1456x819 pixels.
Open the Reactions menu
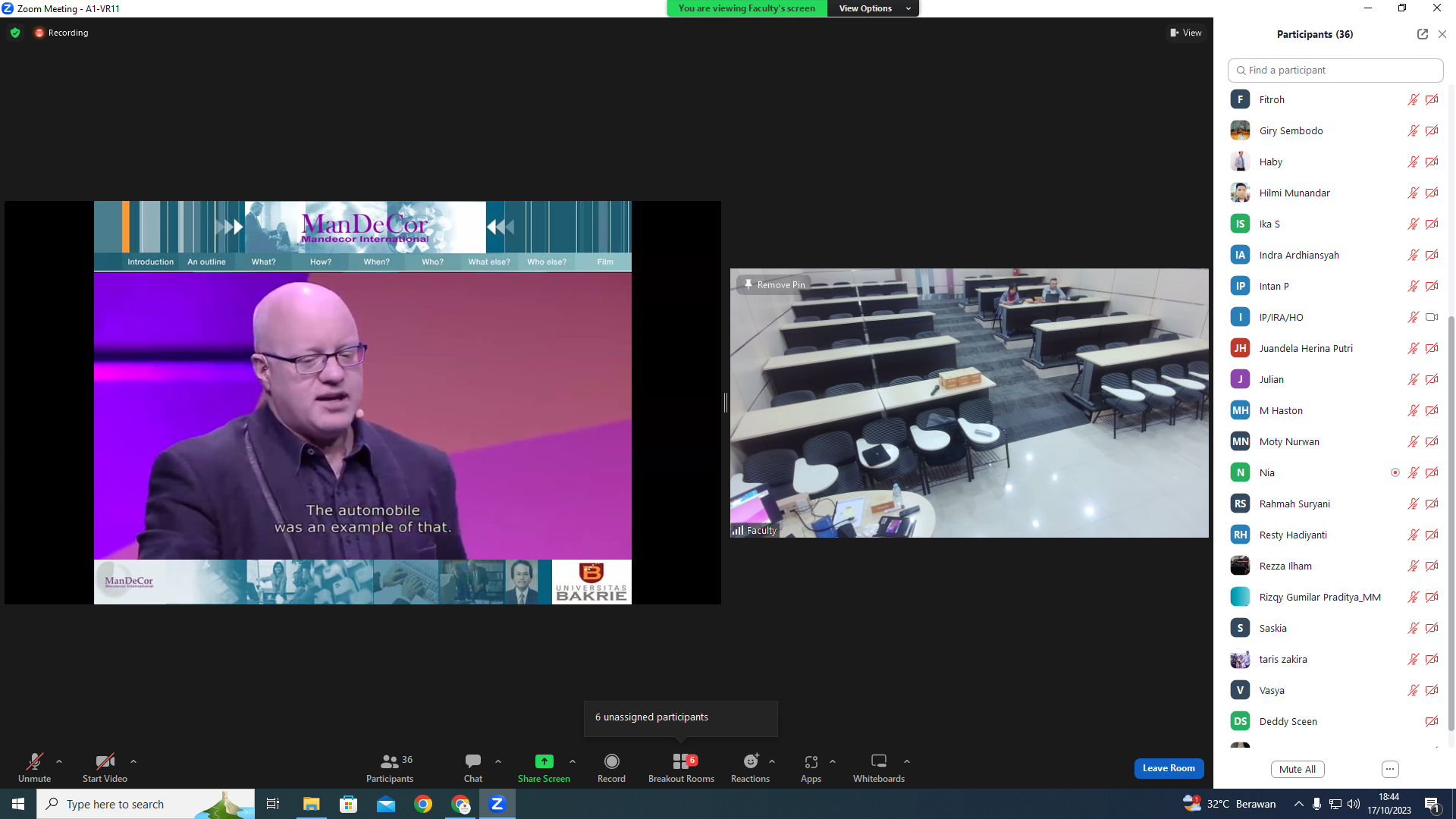[750, 767]
